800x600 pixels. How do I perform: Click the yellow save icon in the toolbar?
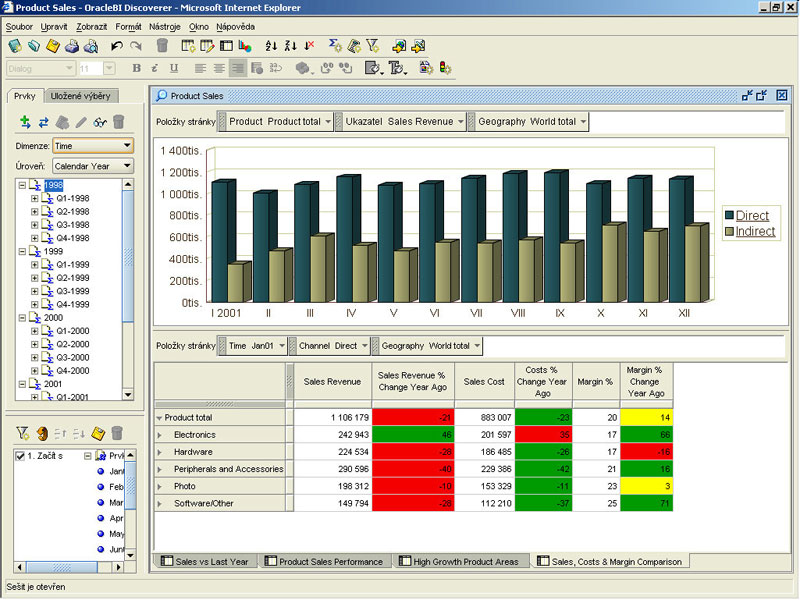[x=53, y=46]
